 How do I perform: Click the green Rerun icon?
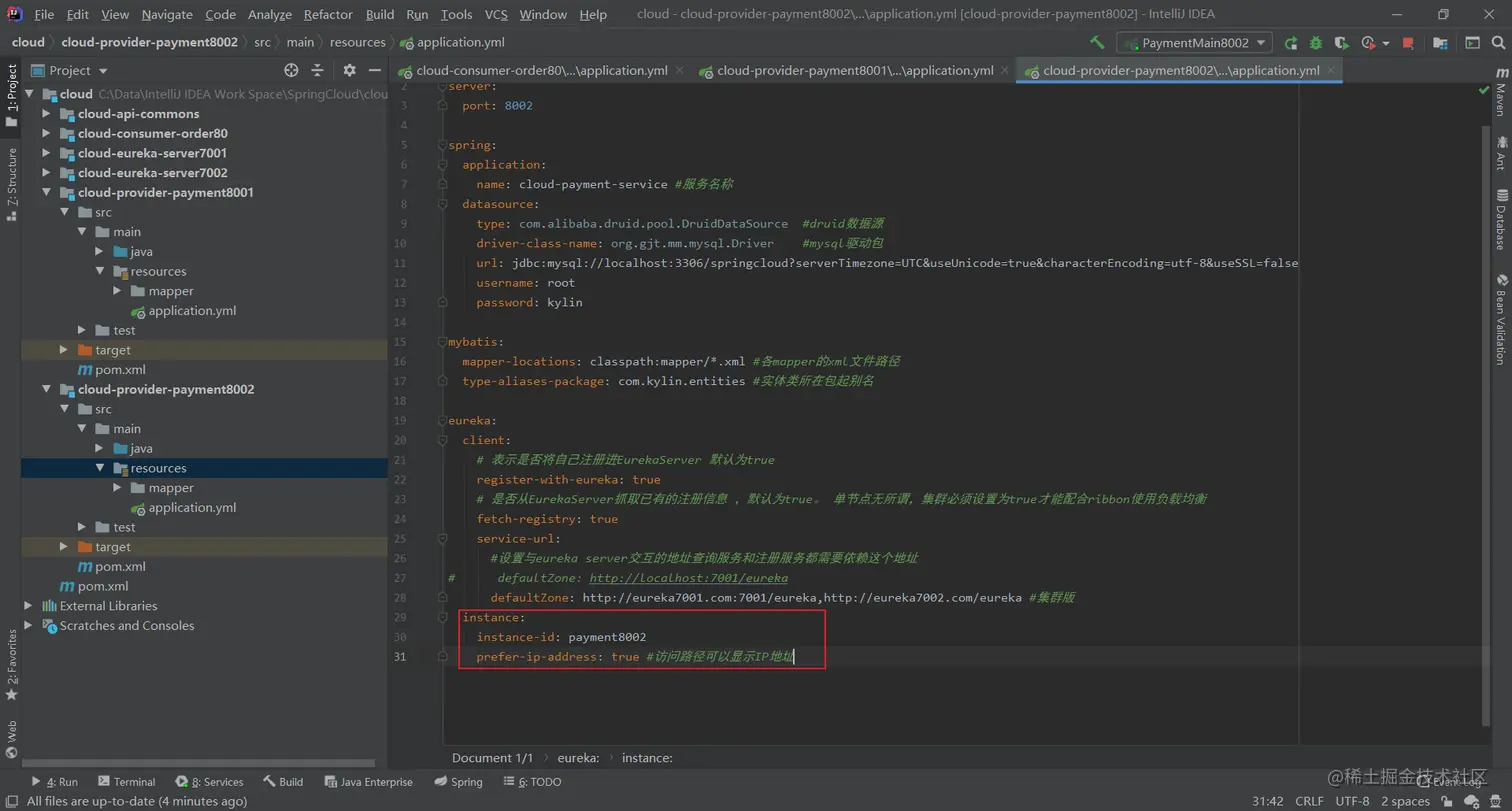pos(1291,43)
